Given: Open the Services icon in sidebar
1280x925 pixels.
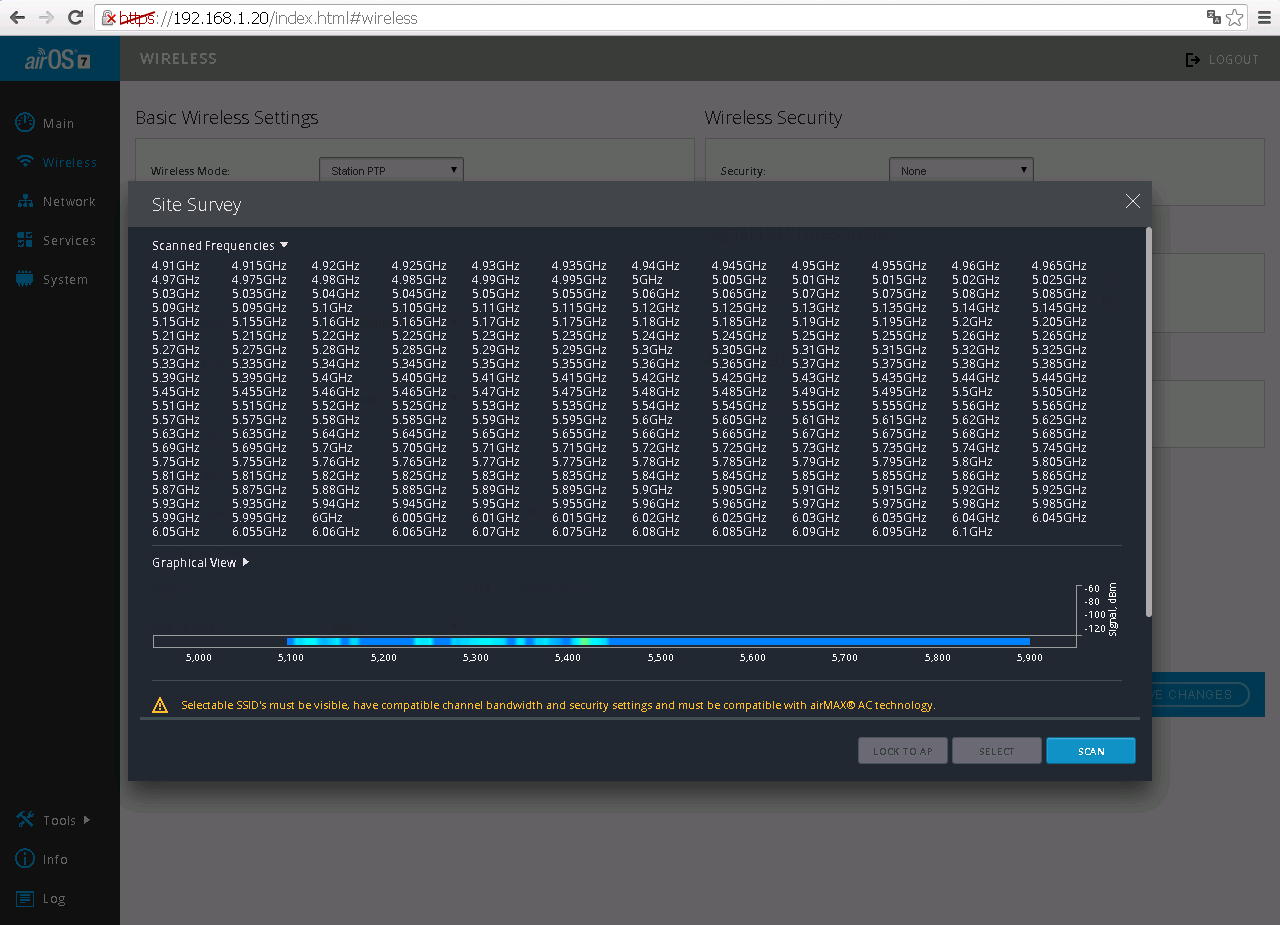Looking at the screenshot, I should click(25, 240).
